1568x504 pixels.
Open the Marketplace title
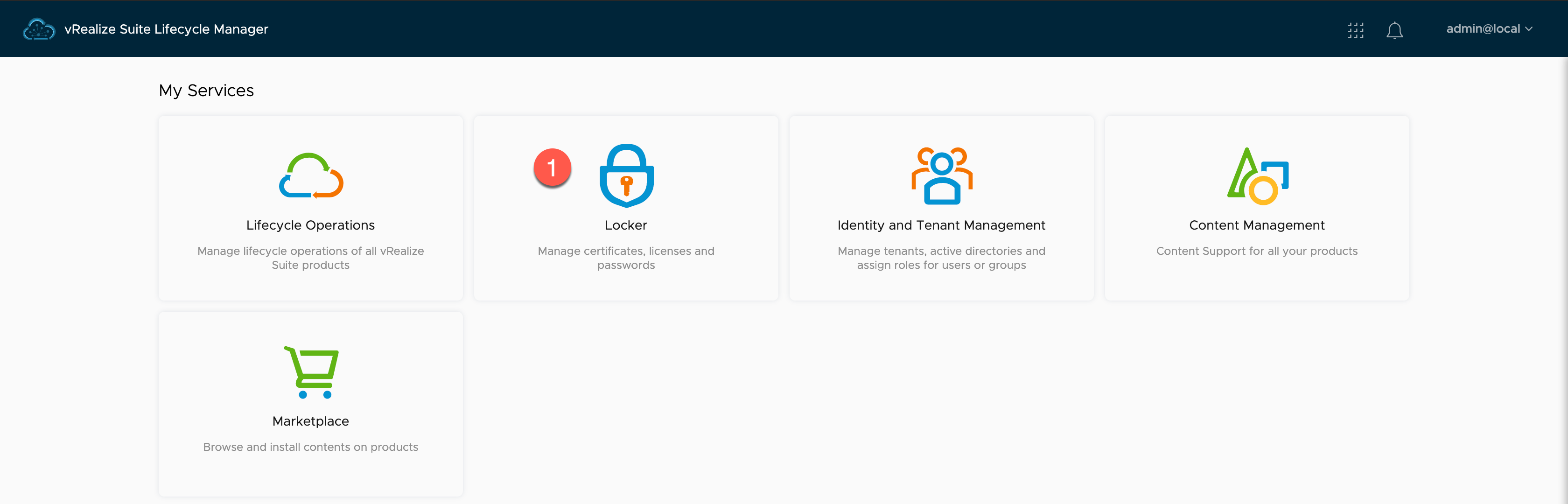click(x=310, y=421)
